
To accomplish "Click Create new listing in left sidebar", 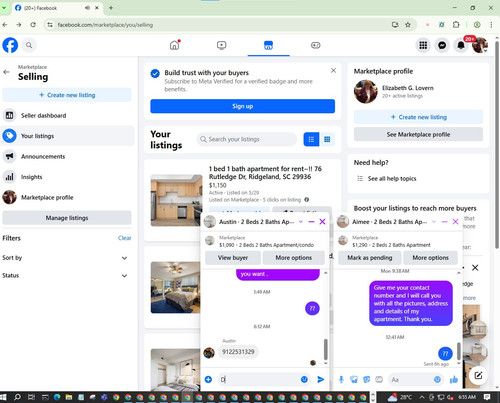I will [x=67, y=95].
